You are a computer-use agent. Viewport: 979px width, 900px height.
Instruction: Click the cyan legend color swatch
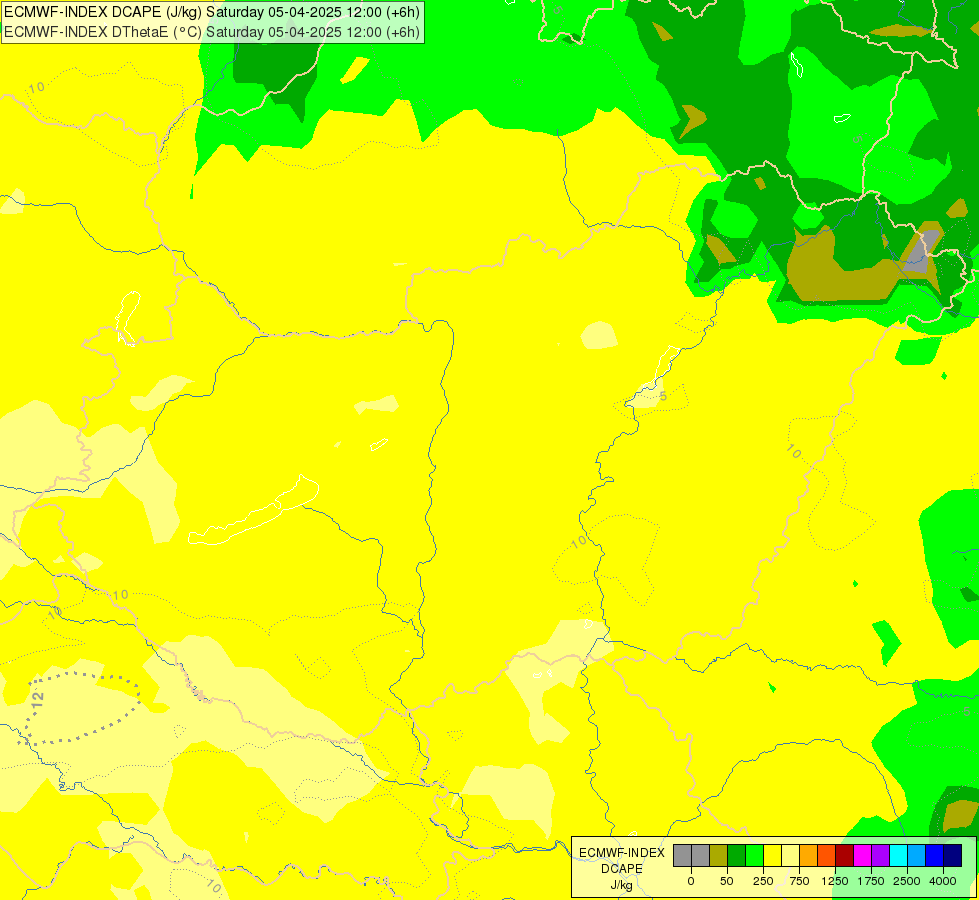[x=898, y=856]
